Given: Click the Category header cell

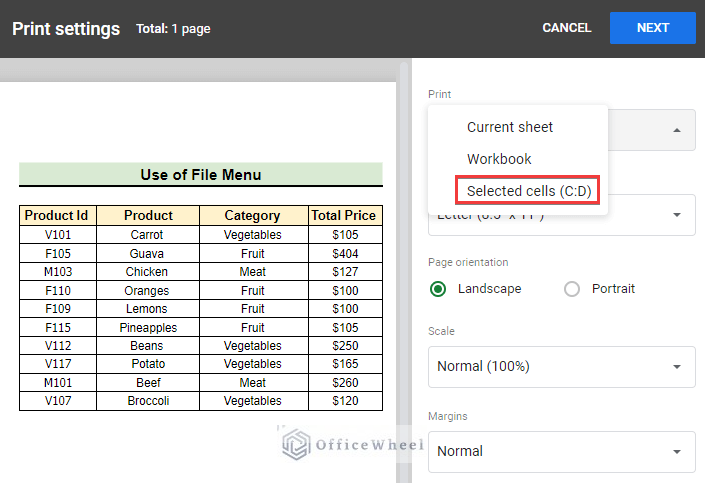Looking at the screenshot, I should [254, 215].
